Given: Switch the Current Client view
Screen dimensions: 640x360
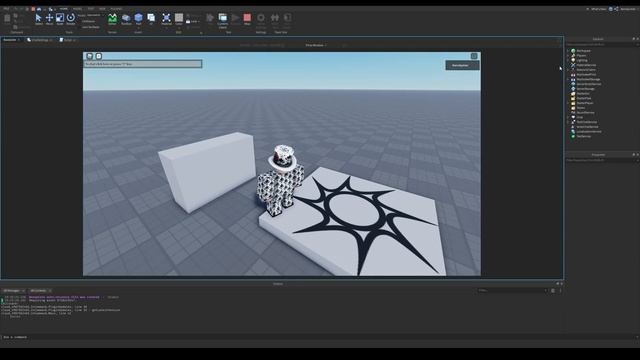Looking at the screenshot, I should tap(222, 20).
